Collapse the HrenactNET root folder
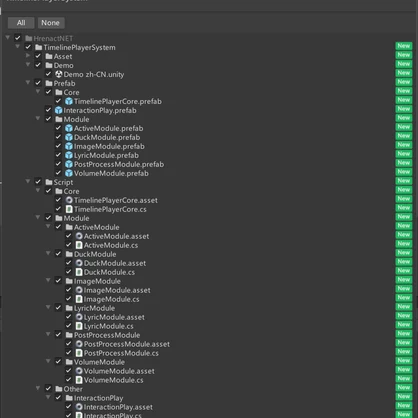The image size is (418, 418). [8, 38]
